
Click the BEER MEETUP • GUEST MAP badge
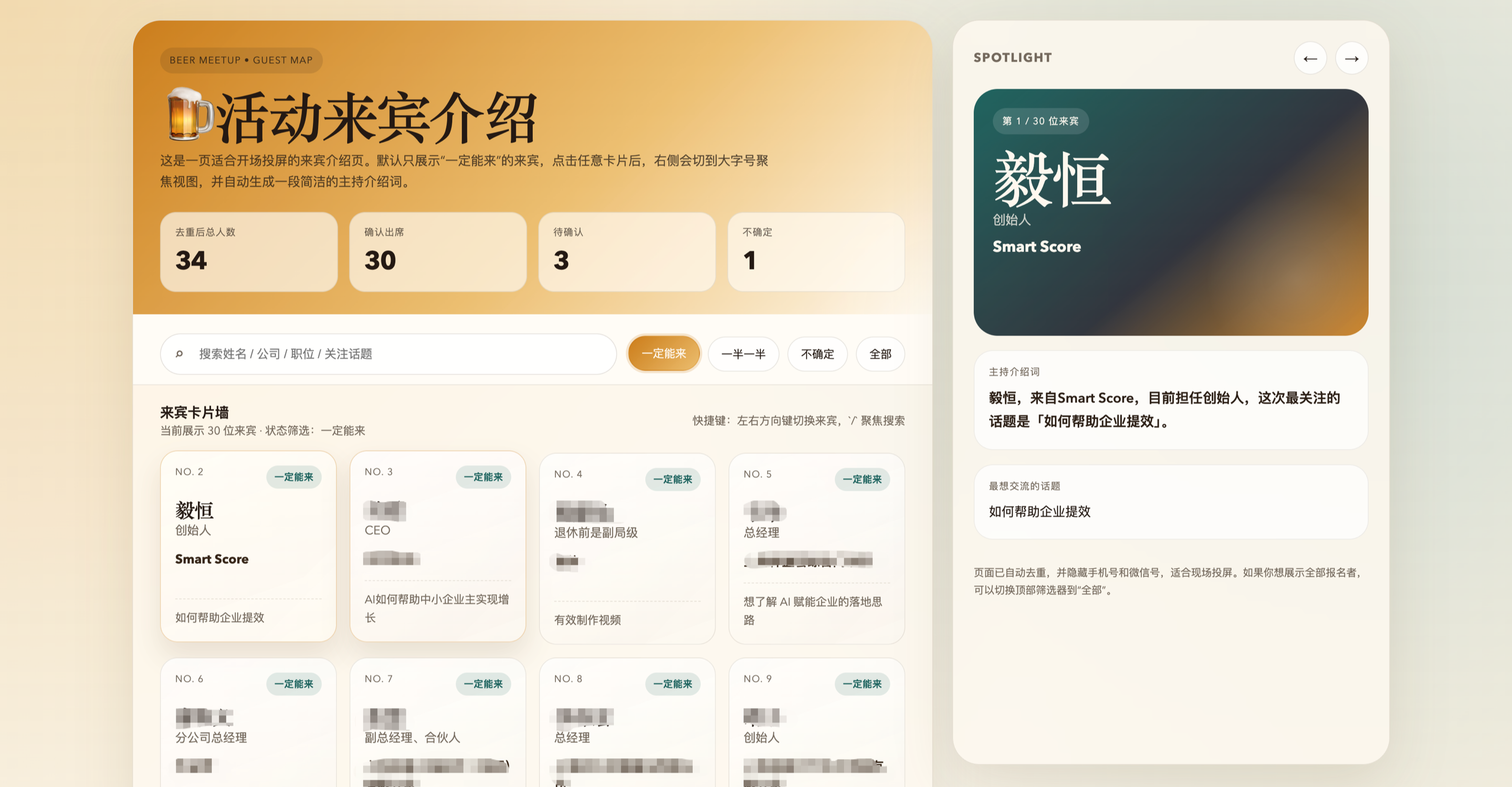[x=240, y=60]
